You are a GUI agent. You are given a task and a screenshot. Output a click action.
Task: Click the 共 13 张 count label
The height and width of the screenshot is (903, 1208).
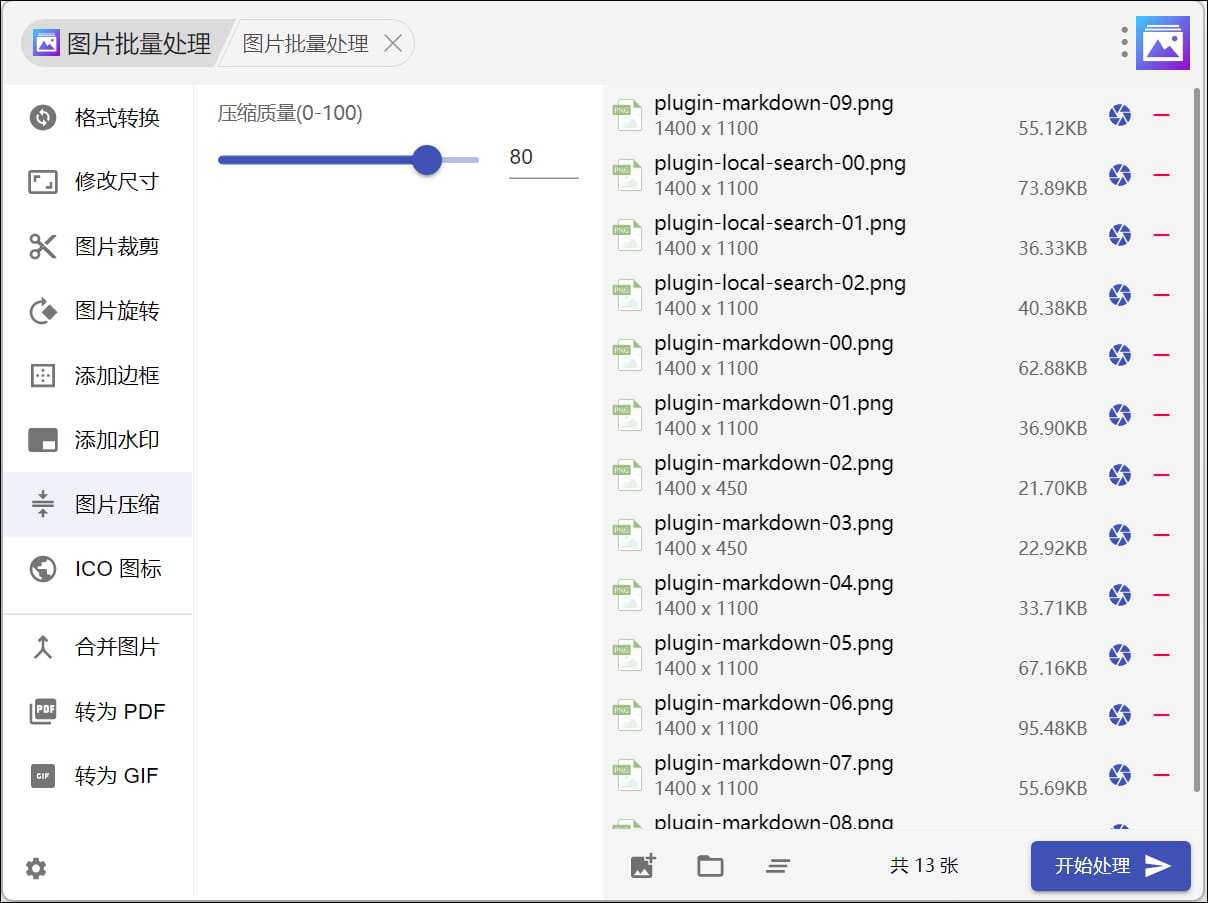pos(924,866)
